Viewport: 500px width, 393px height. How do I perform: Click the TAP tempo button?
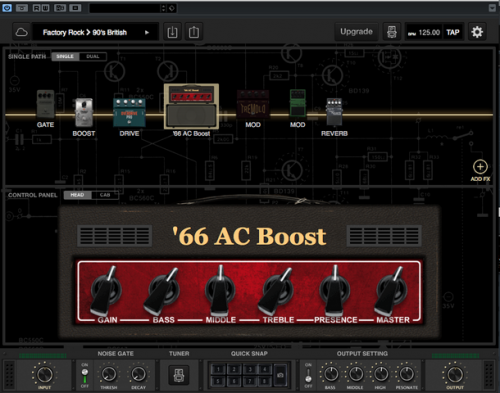point(453,32)
